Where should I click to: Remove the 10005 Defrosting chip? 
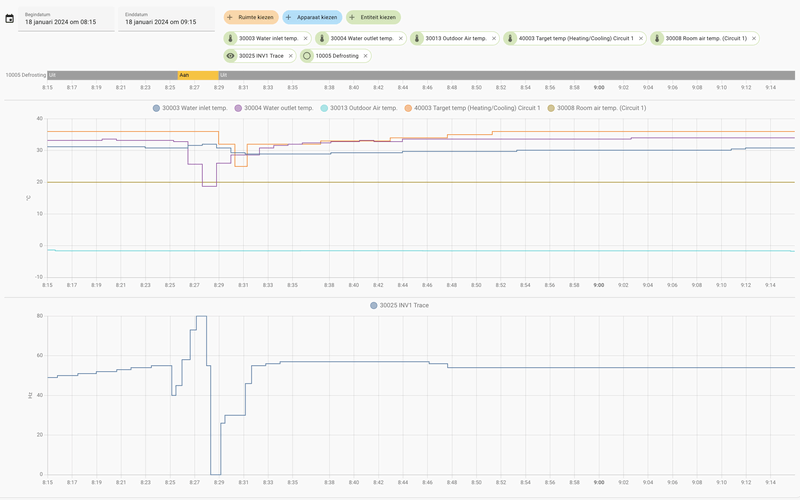pos(365,56)
